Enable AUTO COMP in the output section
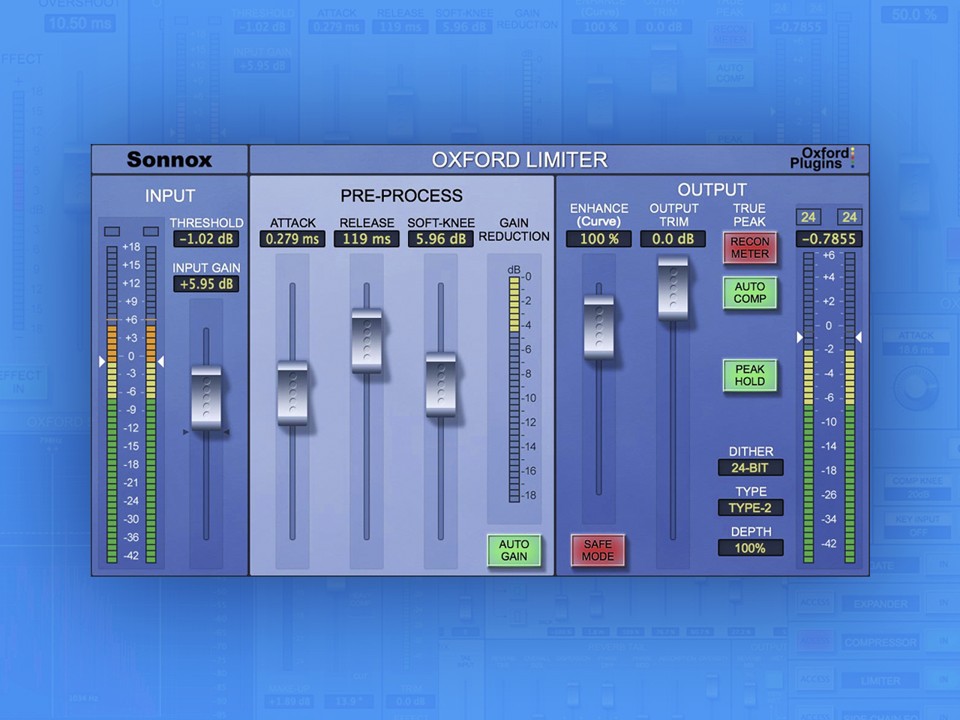960x720 pixels. click(749, 293)
